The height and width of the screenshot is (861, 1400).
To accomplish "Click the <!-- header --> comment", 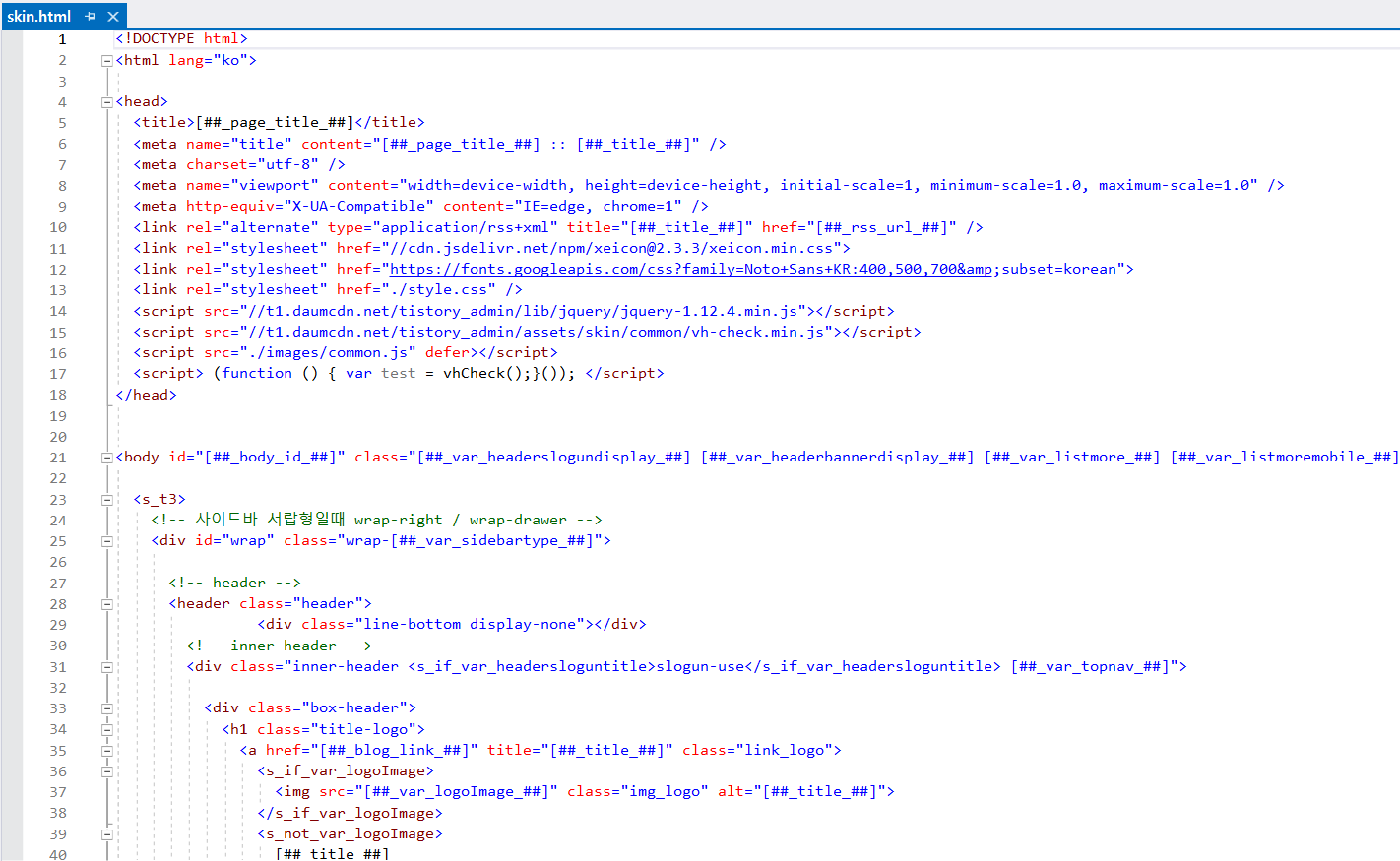I will tap(234, 583).
